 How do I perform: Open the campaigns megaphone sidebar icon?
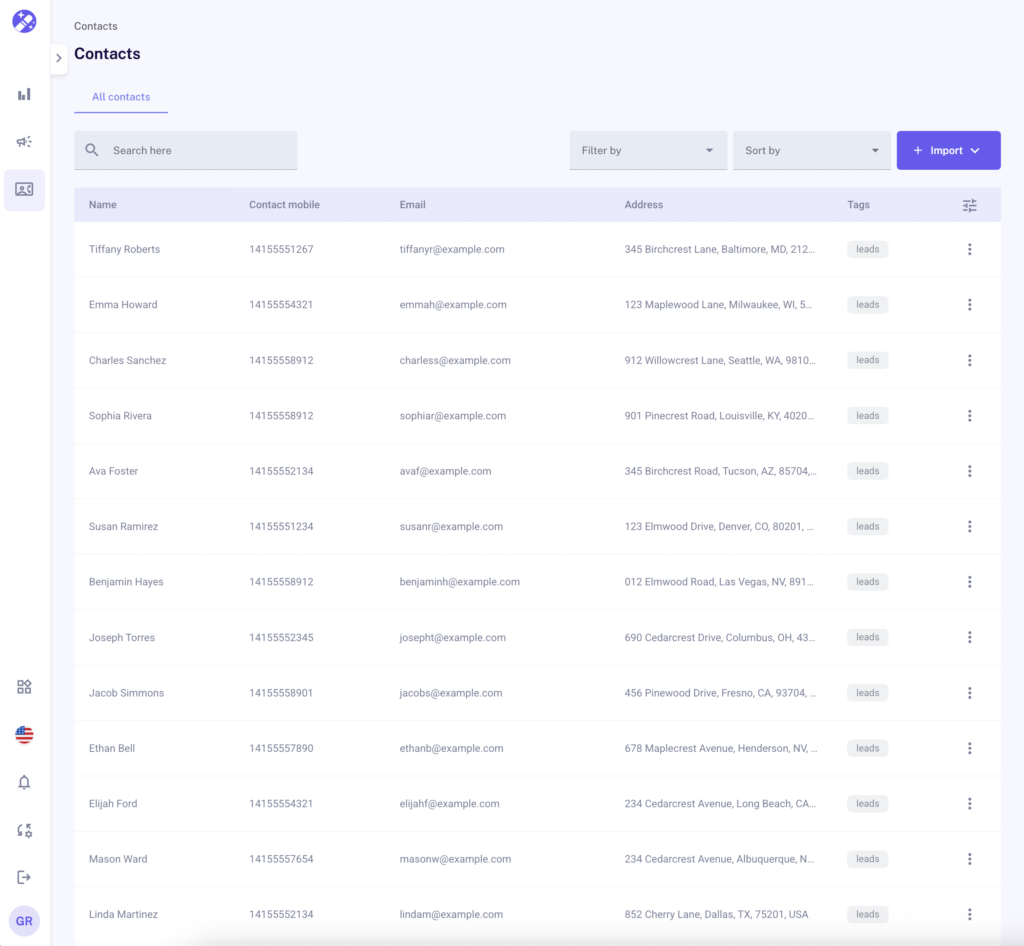(24, 142)
